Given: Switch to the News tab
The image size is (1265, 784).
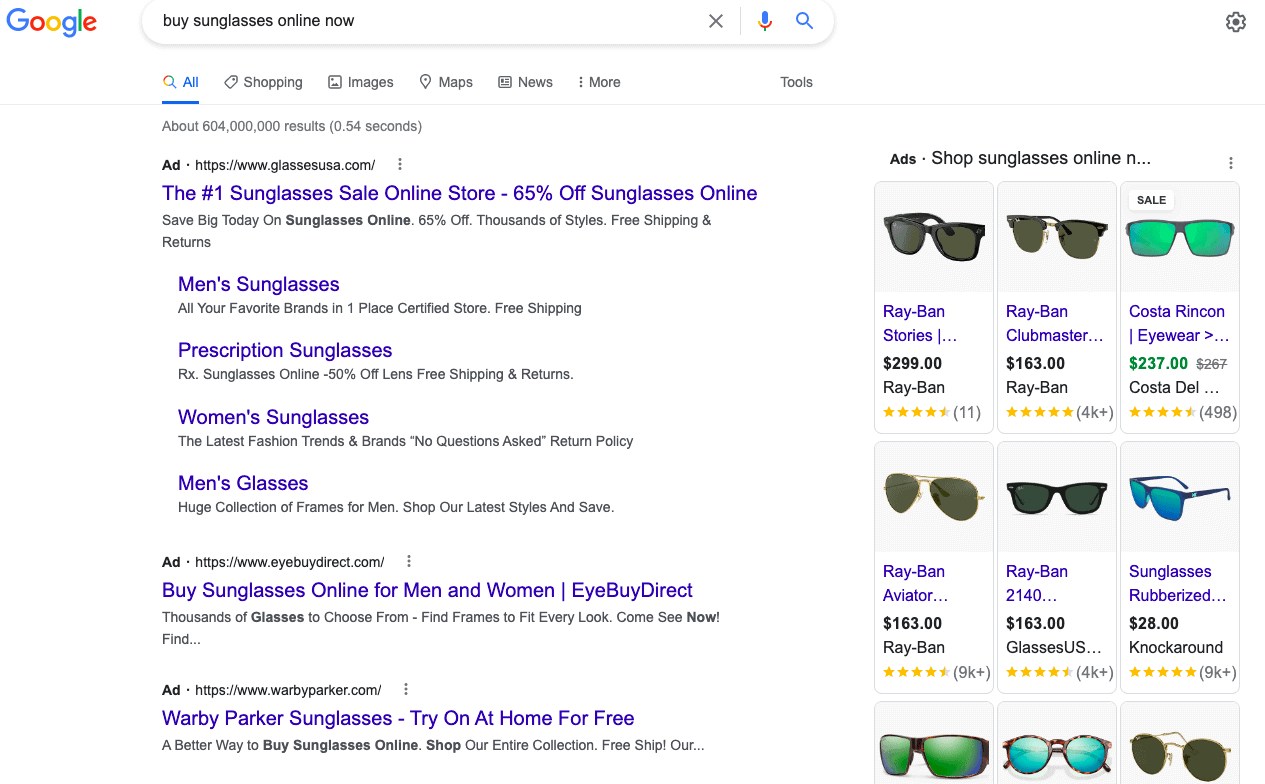Looking at the screenshot, I should pyautogui.click(x=525, y=82).
